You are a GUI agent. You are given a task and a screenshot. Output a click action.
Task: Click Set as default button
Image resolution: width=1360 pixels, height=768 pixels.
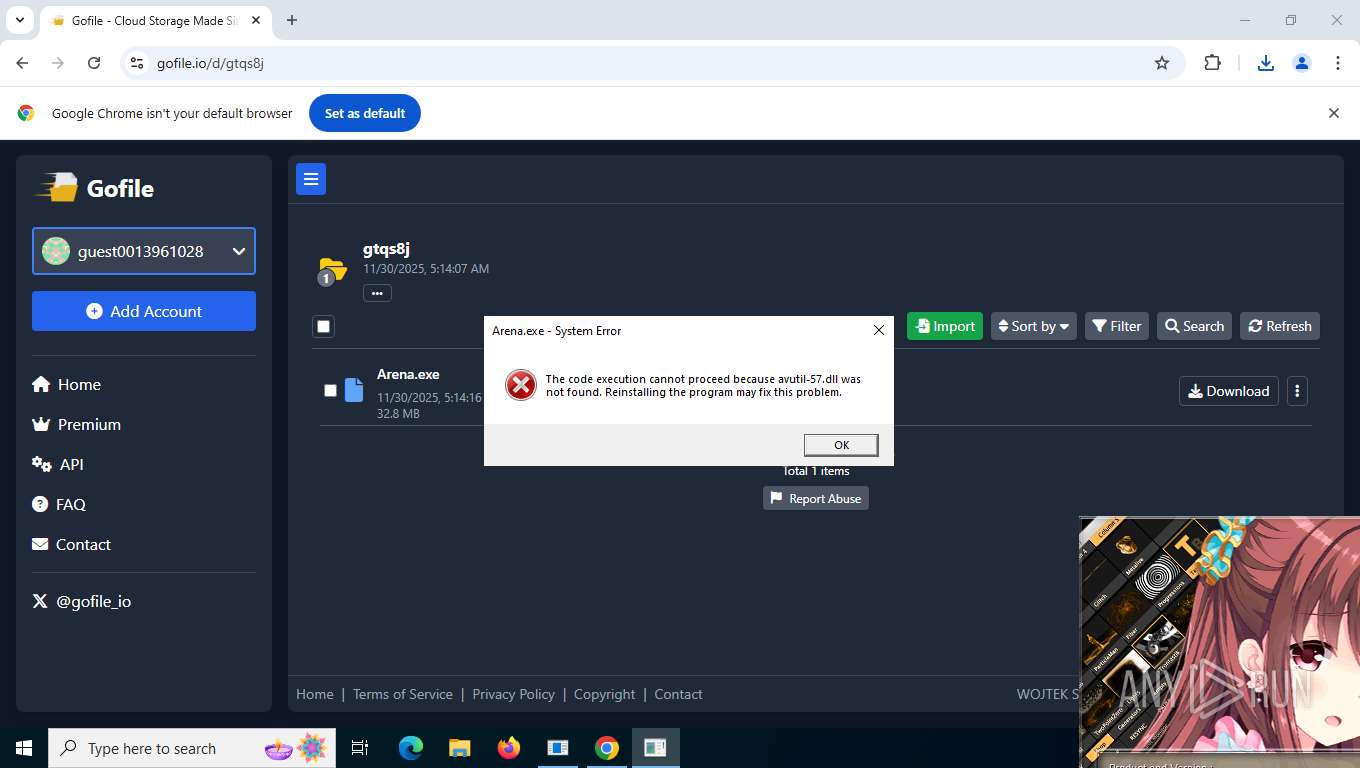pos(365,113)
